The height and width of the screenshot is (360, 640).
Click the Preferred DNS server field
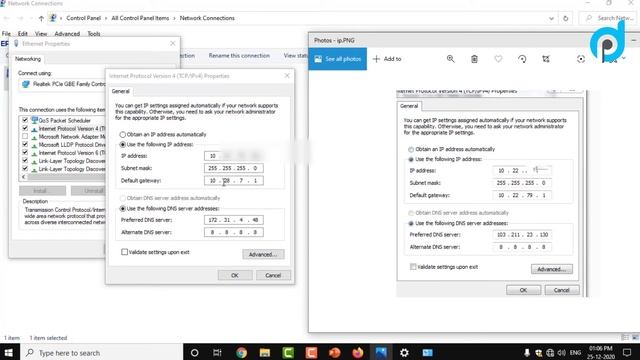[x=233, y=220]
